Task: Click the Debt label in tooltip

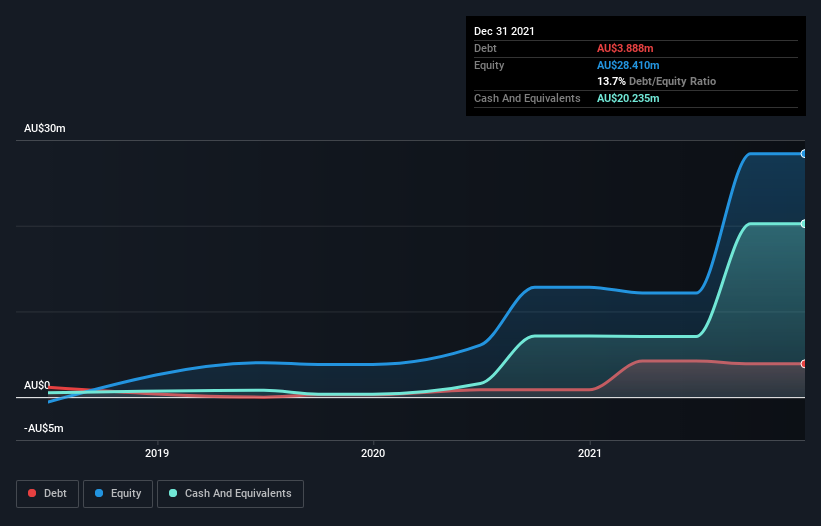Action: click(x=485, y=48)
